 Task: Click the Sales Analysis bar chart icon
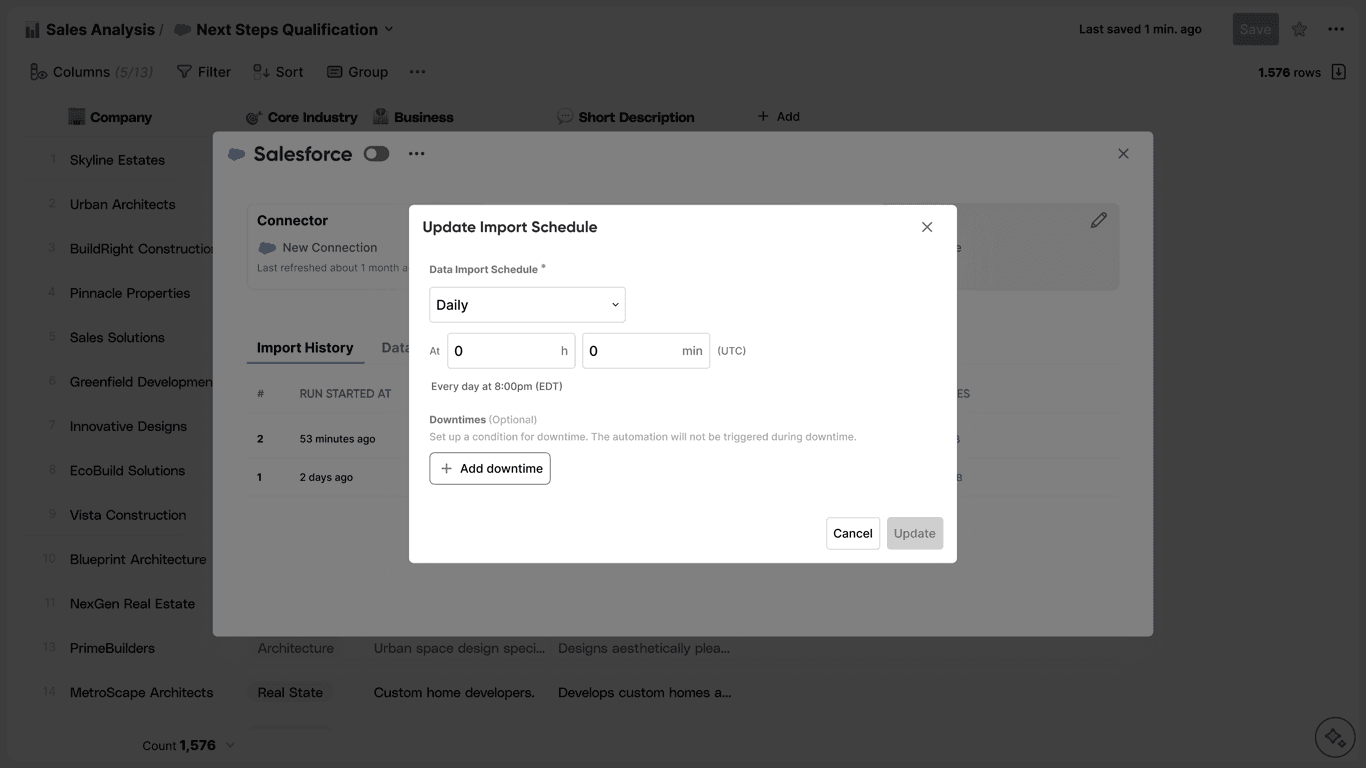33,30
